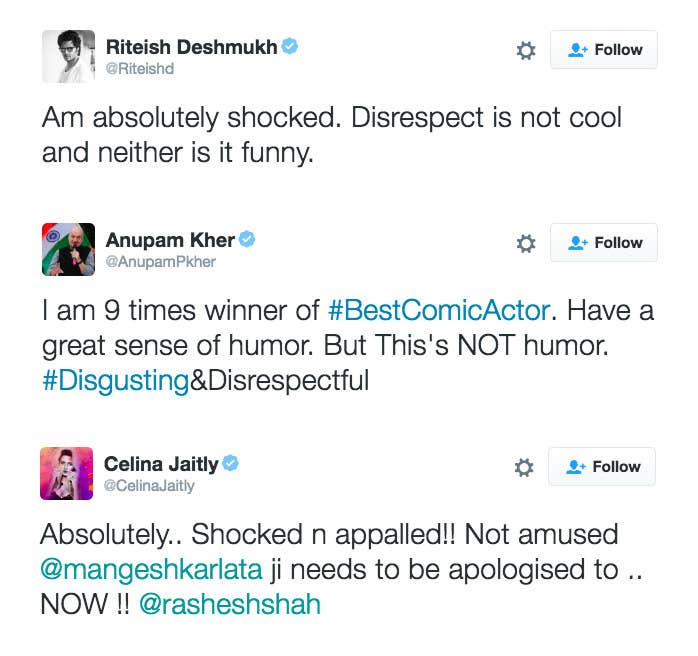The height and width of the screenshot is (656, 698).
Task: Open gear options on Anupam Kher's tweet
Action: pos(526,243)
